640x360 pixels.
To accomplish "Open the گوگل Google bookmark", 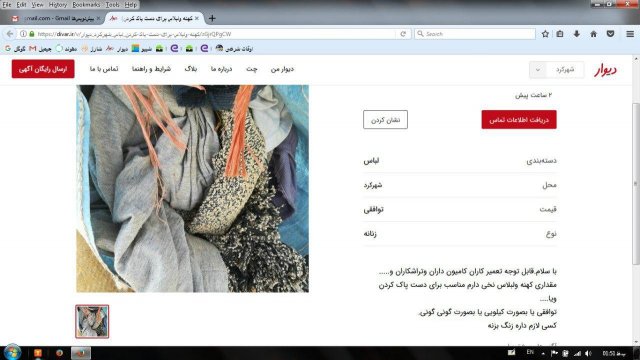I will tap(15, 49).
